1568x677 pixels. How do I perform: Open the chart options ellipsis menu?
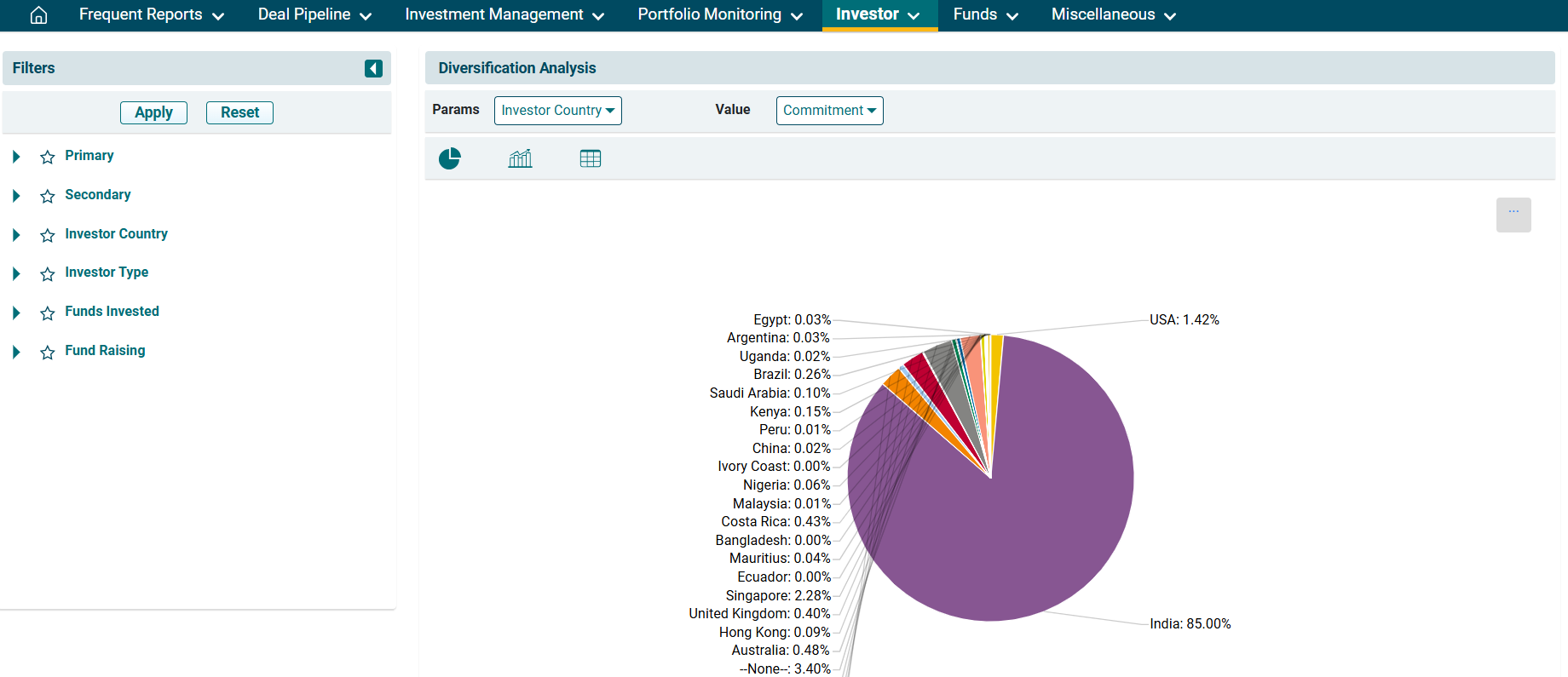[x=1513, y=215]
